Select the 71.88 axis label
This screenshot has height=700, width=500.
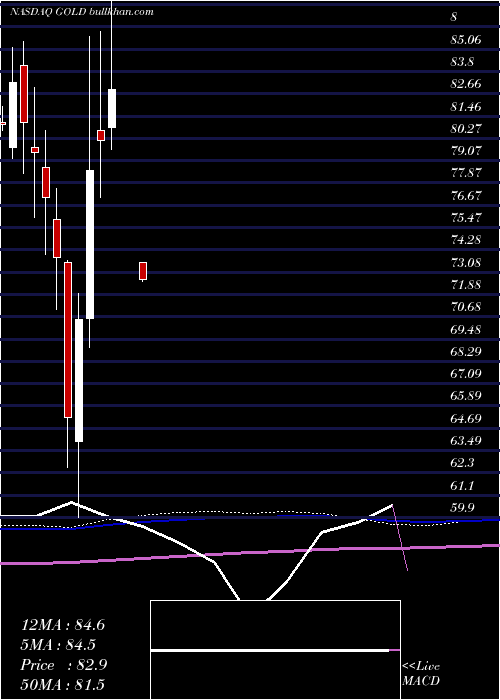pos(466,285)
